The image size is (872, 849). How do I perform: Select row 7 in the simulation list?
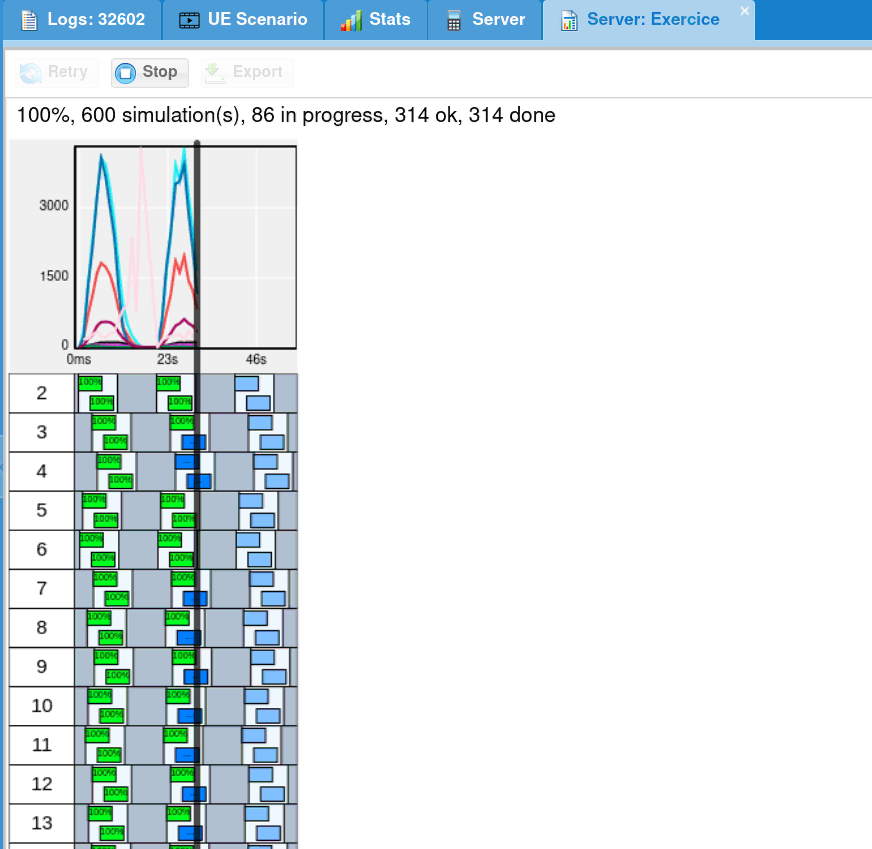pyautogui.click(x=41, y=588)
